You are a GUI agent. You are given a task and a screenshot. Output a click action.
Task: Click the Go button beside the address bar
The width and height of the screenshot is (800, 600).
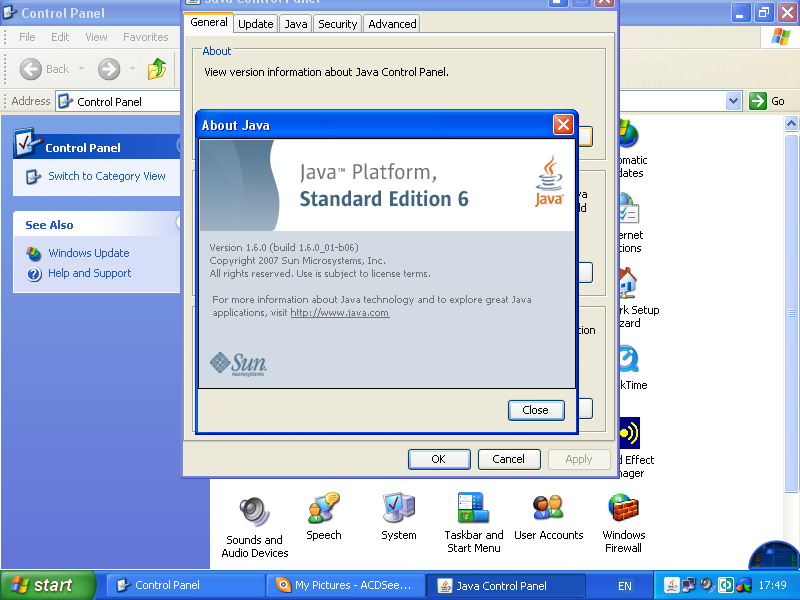pos(767,101)
